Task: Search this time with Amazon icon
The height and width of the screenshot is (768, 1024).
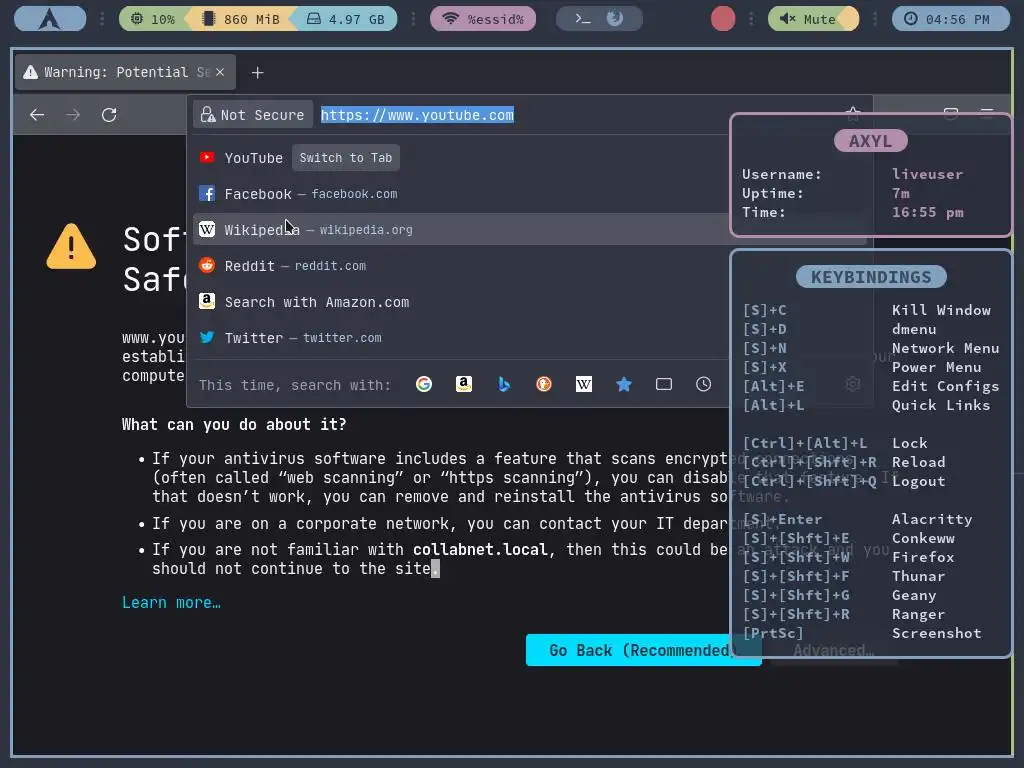Action: [x=464, y=384]
